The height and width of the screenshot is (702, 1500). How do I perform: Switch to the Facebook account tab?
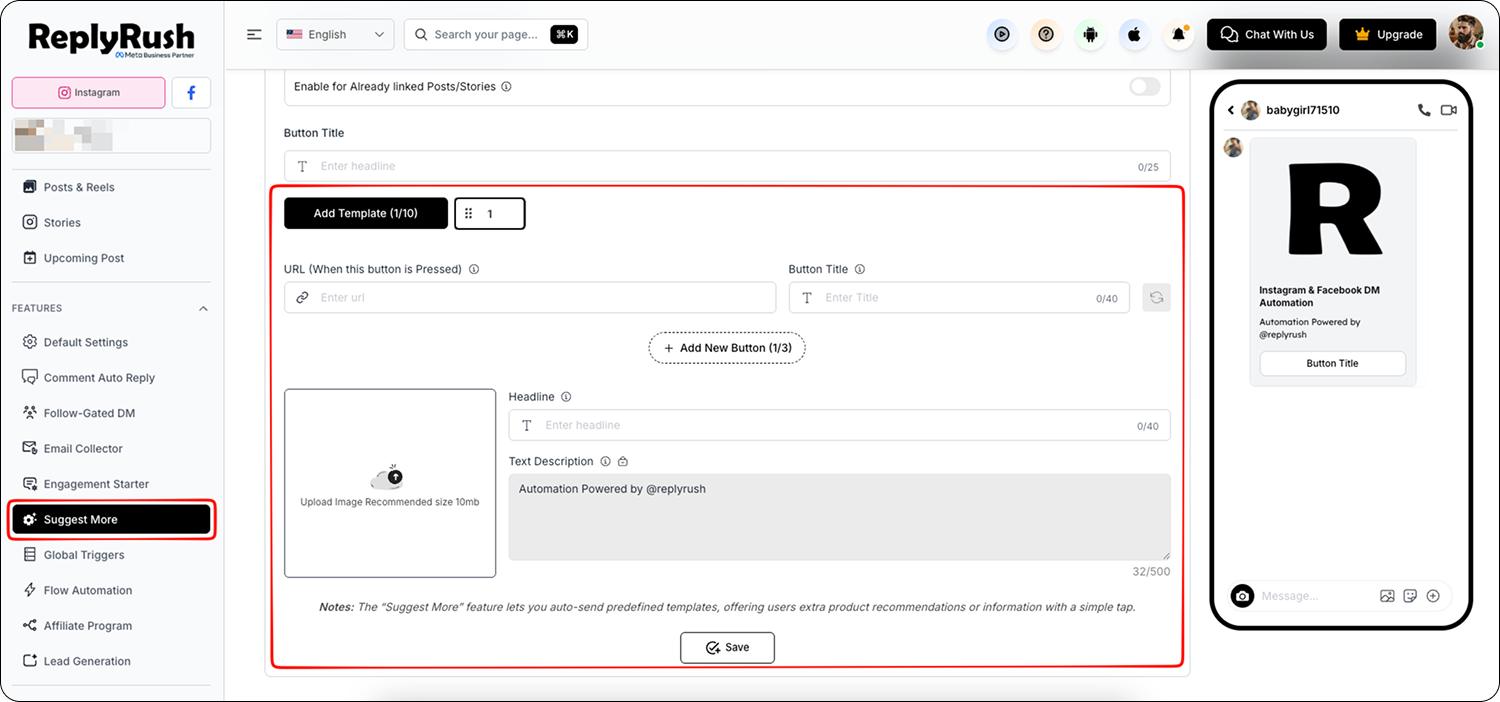[191, 92]
